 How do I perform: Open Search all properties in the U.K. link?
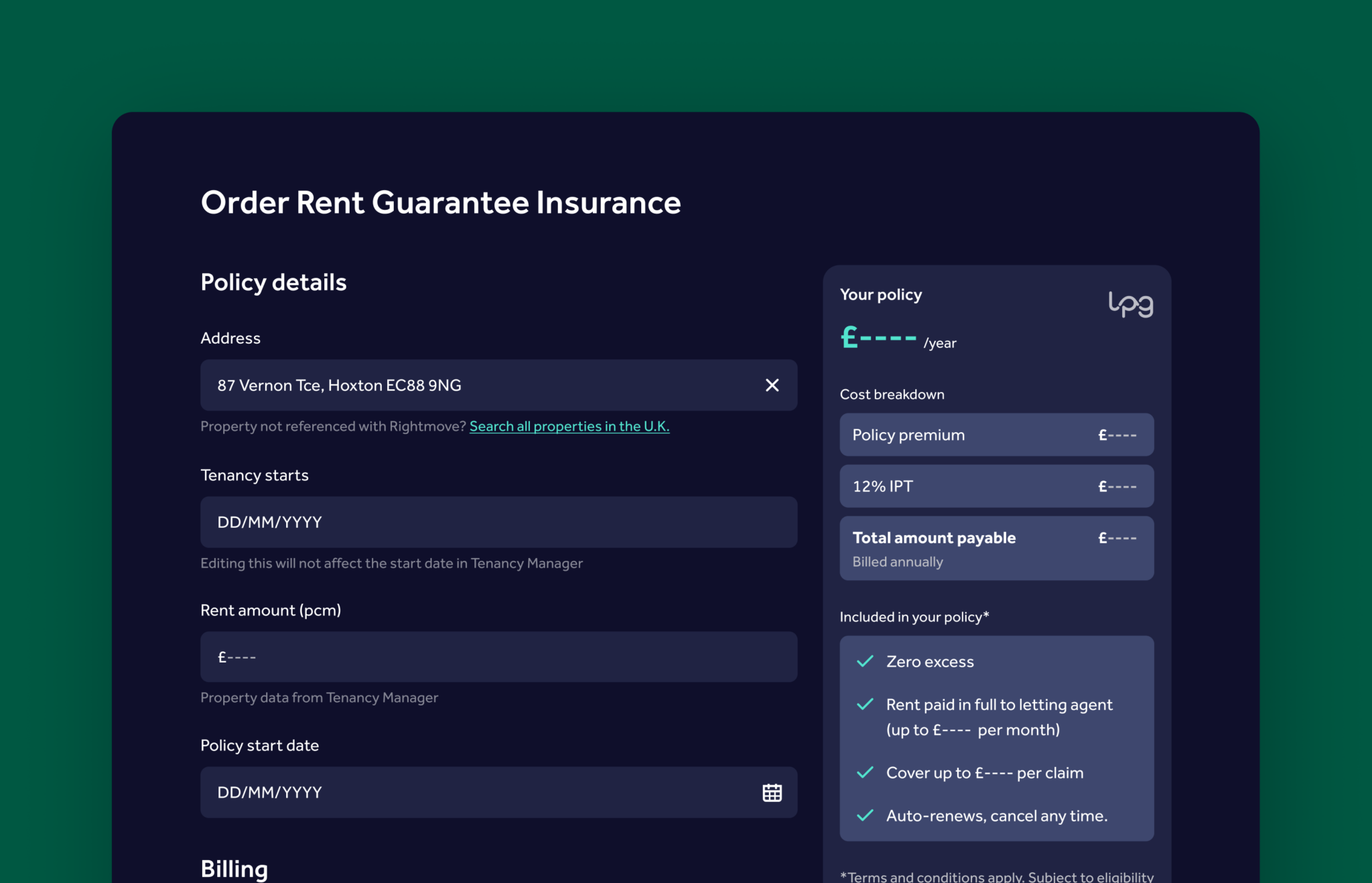pos(569,426)
